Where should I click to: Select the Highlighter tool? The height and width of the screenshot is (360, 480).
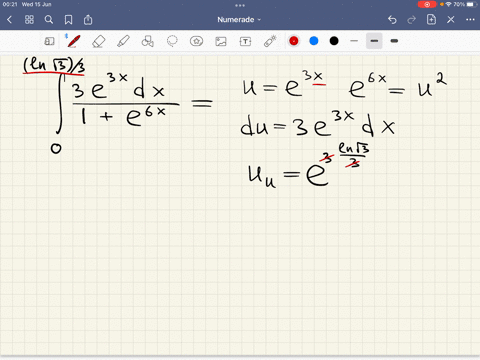coord(123,41)
